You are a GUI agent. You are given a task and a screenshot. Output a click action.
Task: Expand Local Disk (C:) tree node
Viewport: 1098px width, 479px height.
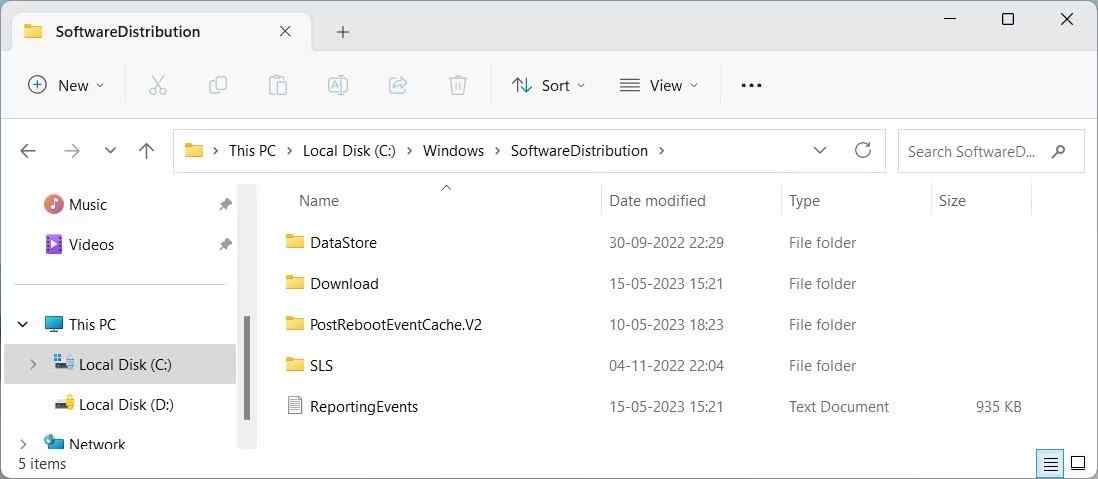pos(33,364)
